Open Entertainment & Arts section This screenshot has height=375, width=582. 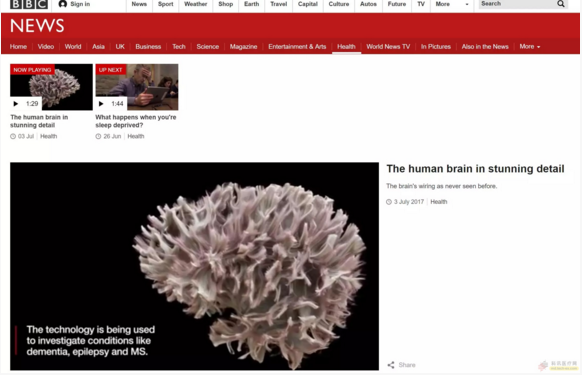click(297, 46)
